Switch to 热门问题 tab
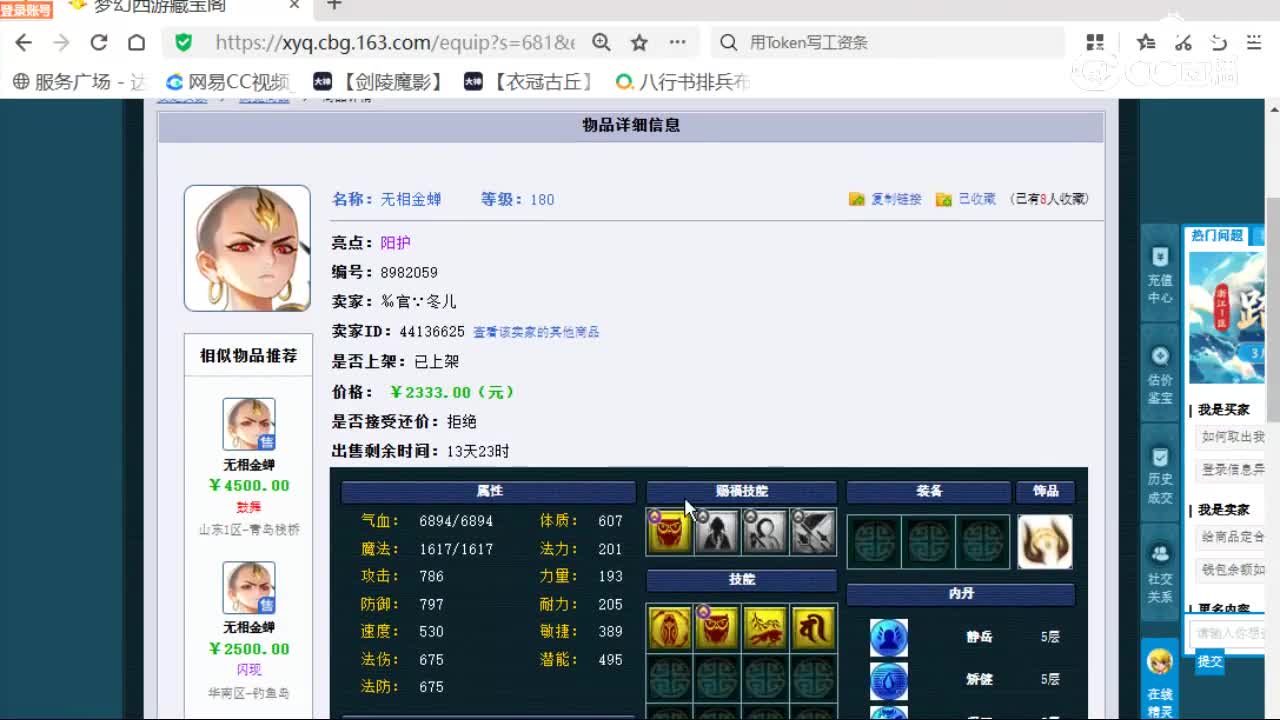Image resolution: width=1280 pixels, height=720 pixels. click(x=1217, y=236)
